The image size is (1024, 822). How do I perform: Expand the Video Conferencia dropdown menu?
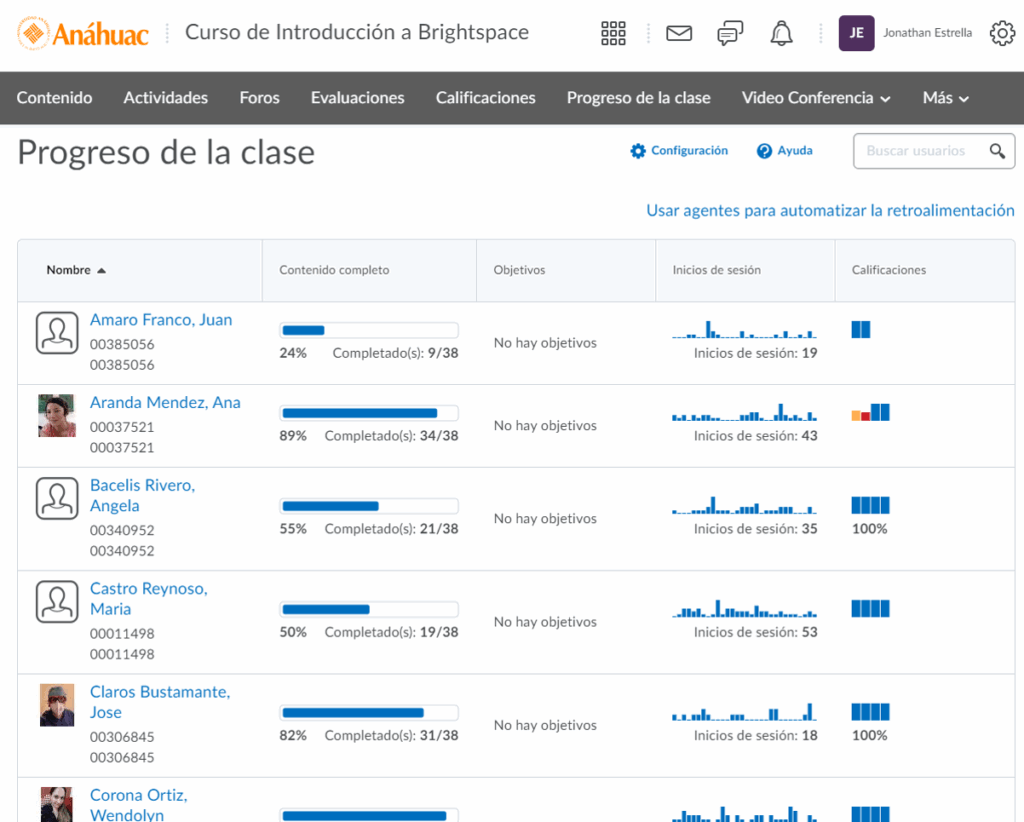coord(816,98)
